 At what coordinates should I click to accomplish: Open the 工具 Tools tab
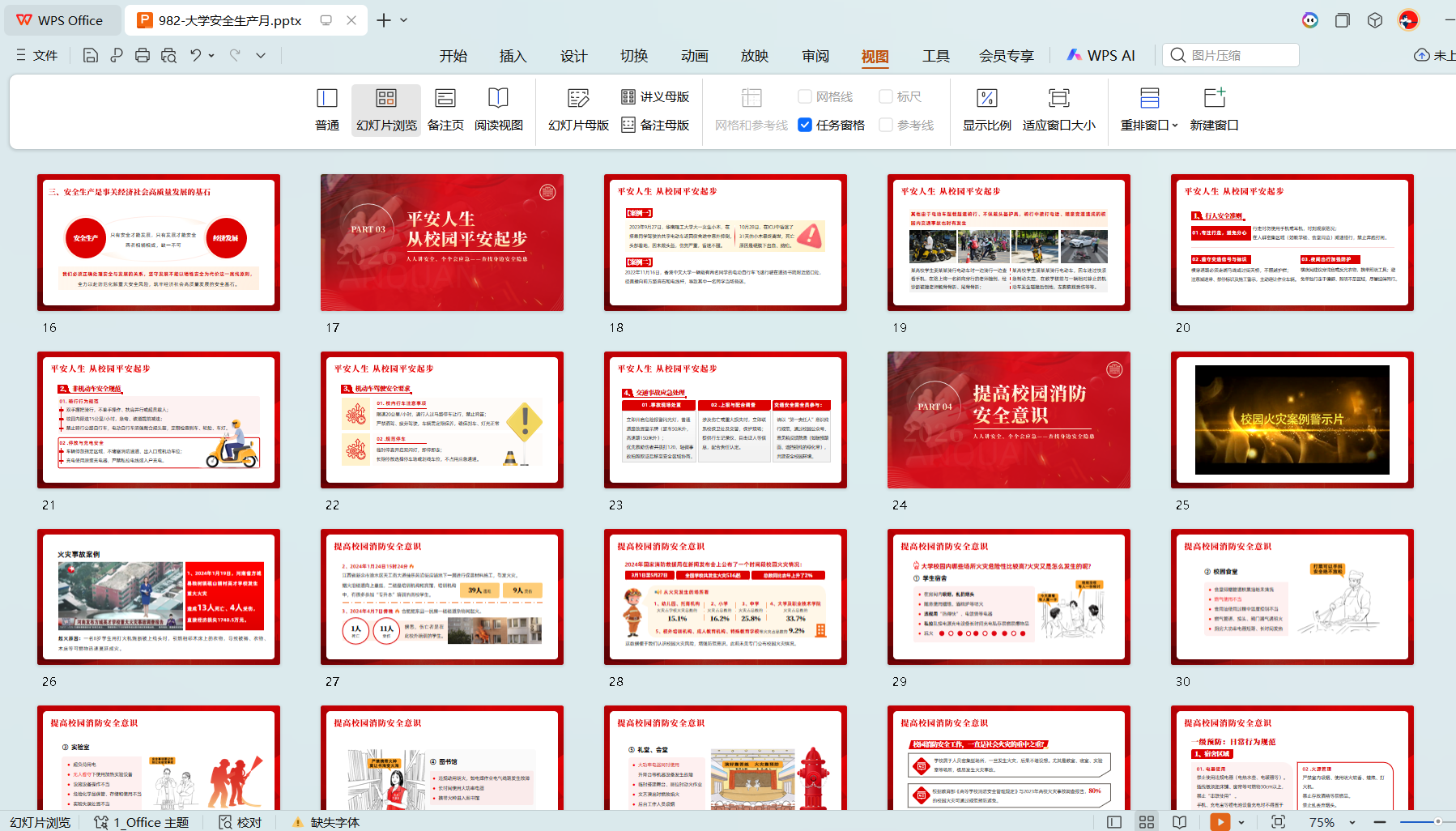click(x=936, y=56)
